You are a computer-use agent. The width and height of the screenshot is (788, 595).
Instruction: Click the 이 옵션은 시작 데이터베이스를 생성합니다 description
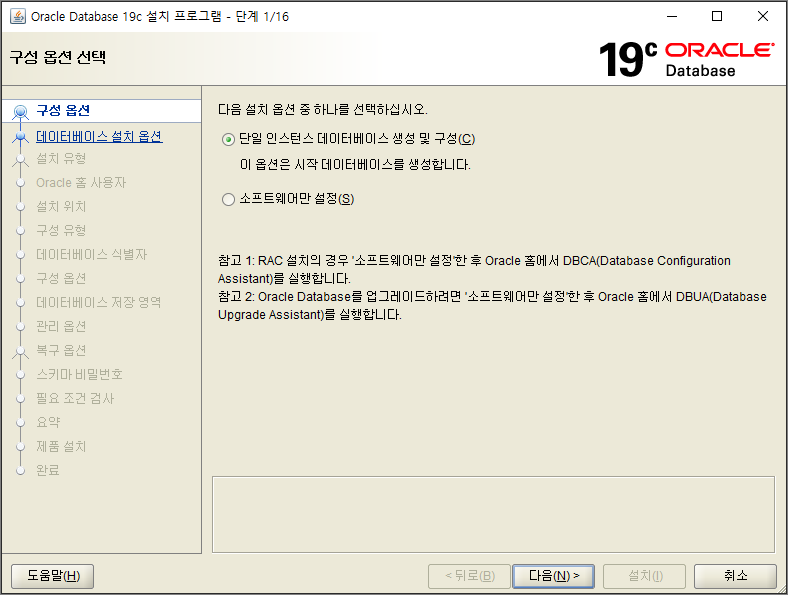point(355,164)
